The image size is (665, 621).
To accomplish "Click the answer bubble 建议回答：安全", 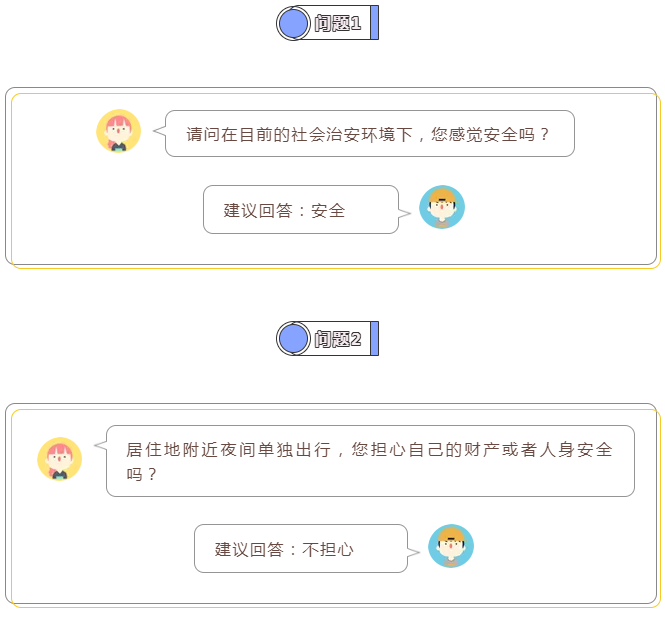I will [301, 210].
